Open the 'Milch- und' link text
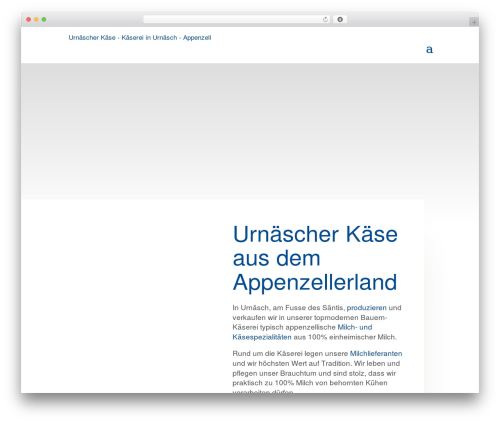Screen dimensions: 500x423 click(x=355, y=327)
